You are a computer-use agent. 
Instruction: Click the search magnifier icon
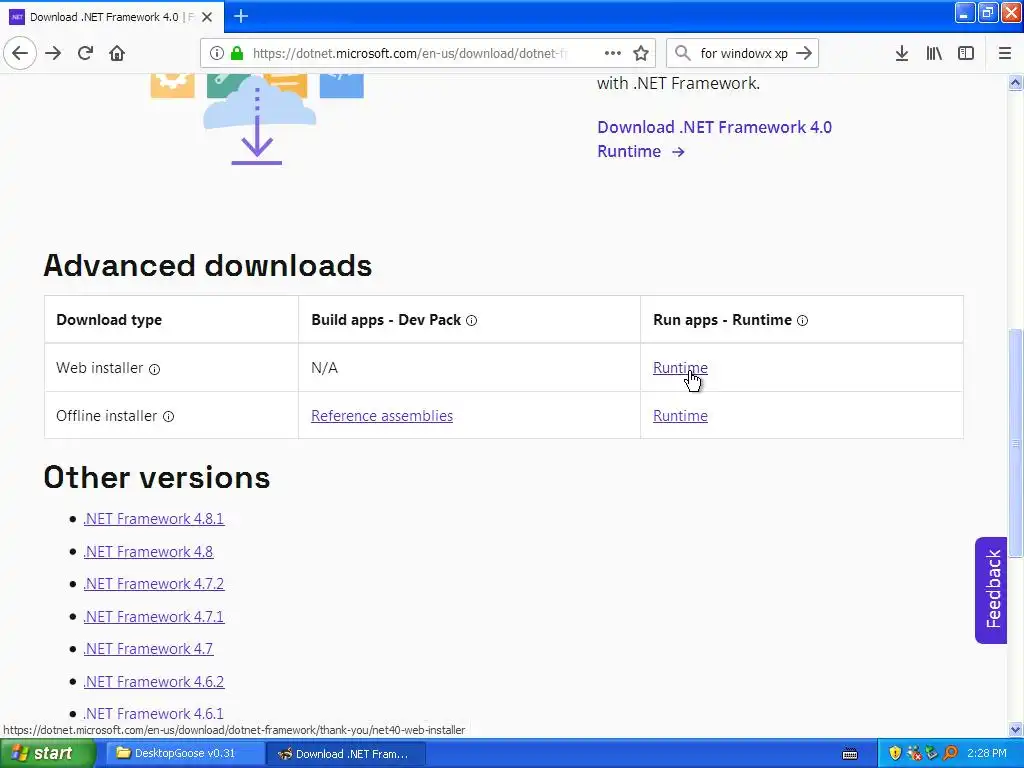[682, 53]
